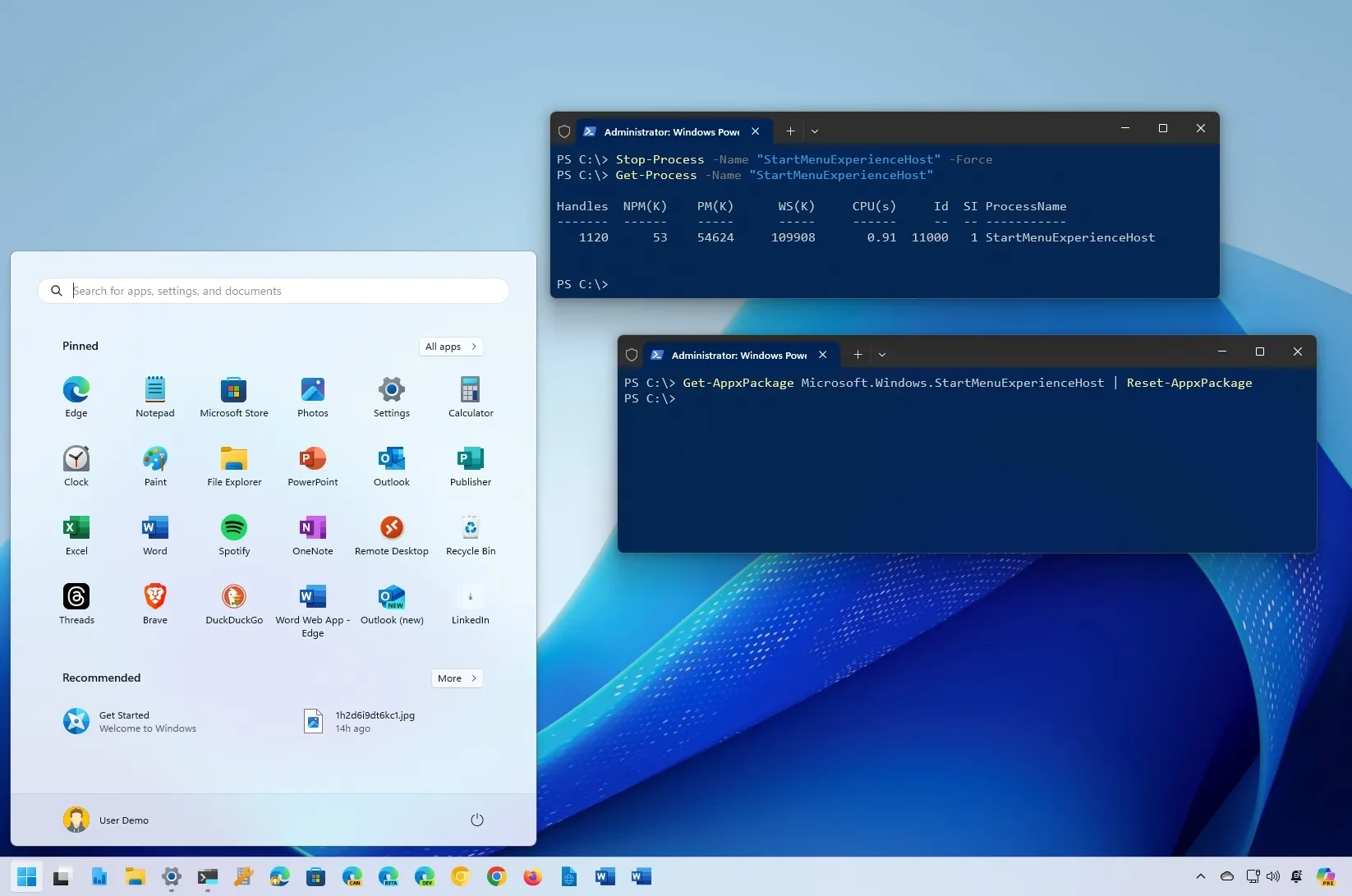Launch the DuckDuckGo browser
The height and width of the screenshot is (896, 1352).
[234, 604]
